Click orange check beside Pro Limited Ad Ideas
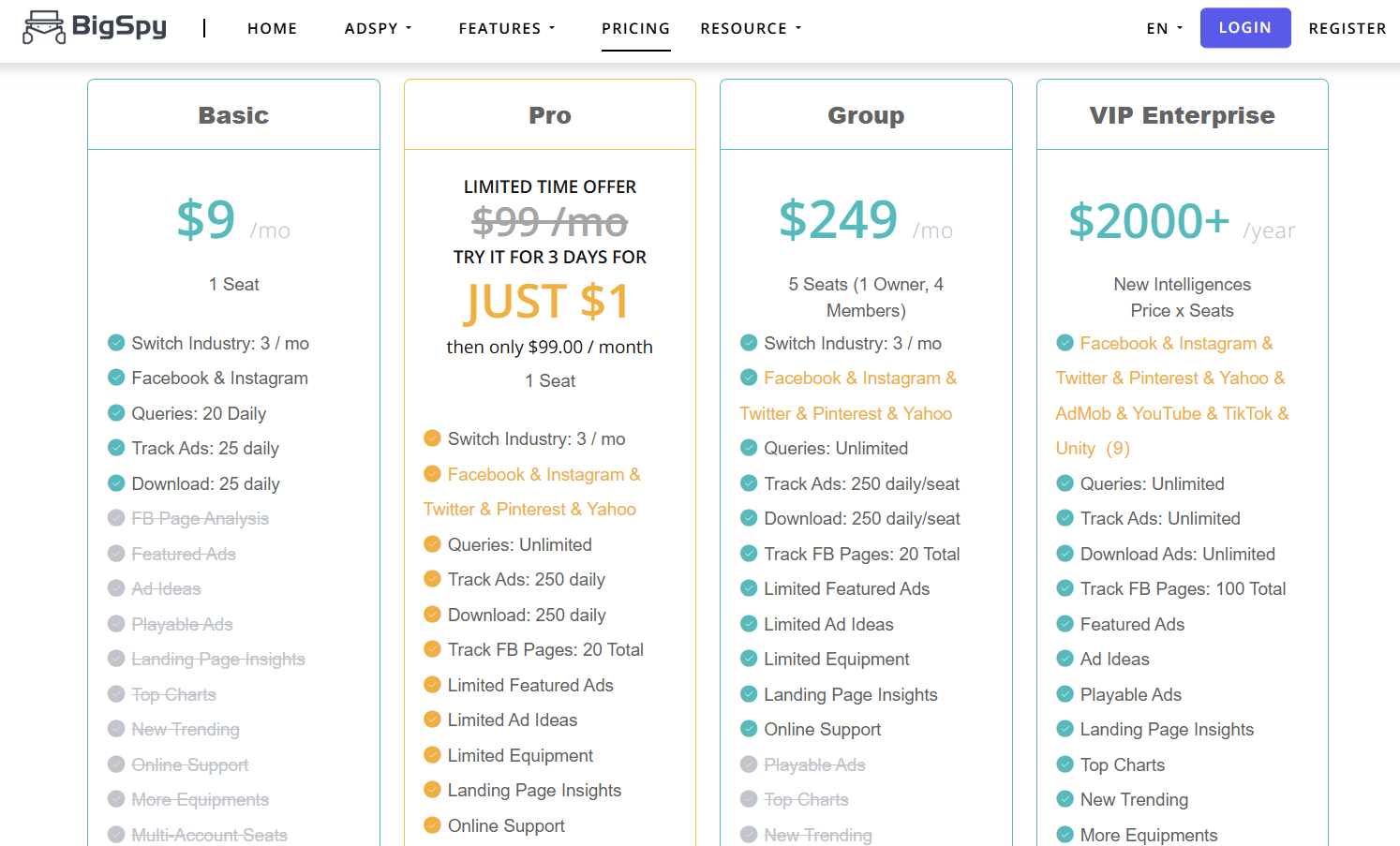The width and height of the screenshot is (1400, 846). coord(432,720)
